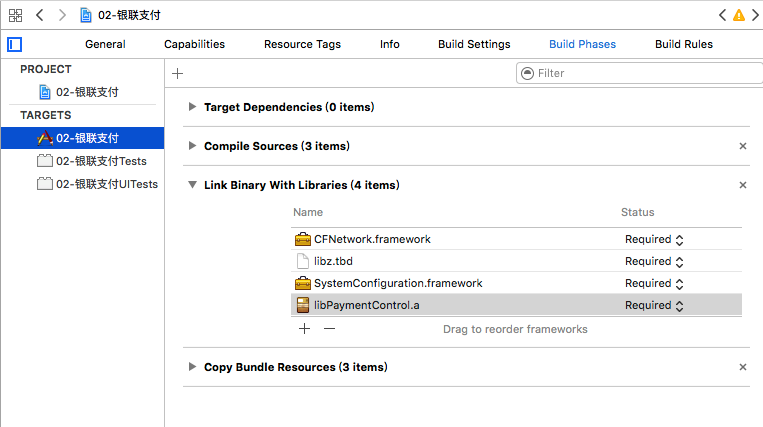The height and width of the screenshot is (427, 763).
Task: Click the yellow warning triangle icon
Action: 739,16
